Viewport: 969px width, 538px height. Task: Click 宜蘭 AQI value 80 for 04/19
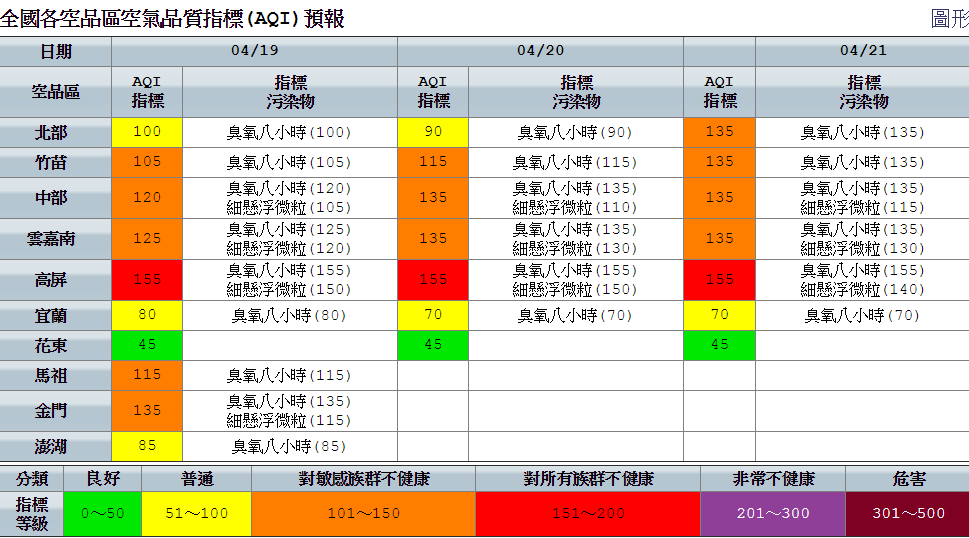point(147,316)
